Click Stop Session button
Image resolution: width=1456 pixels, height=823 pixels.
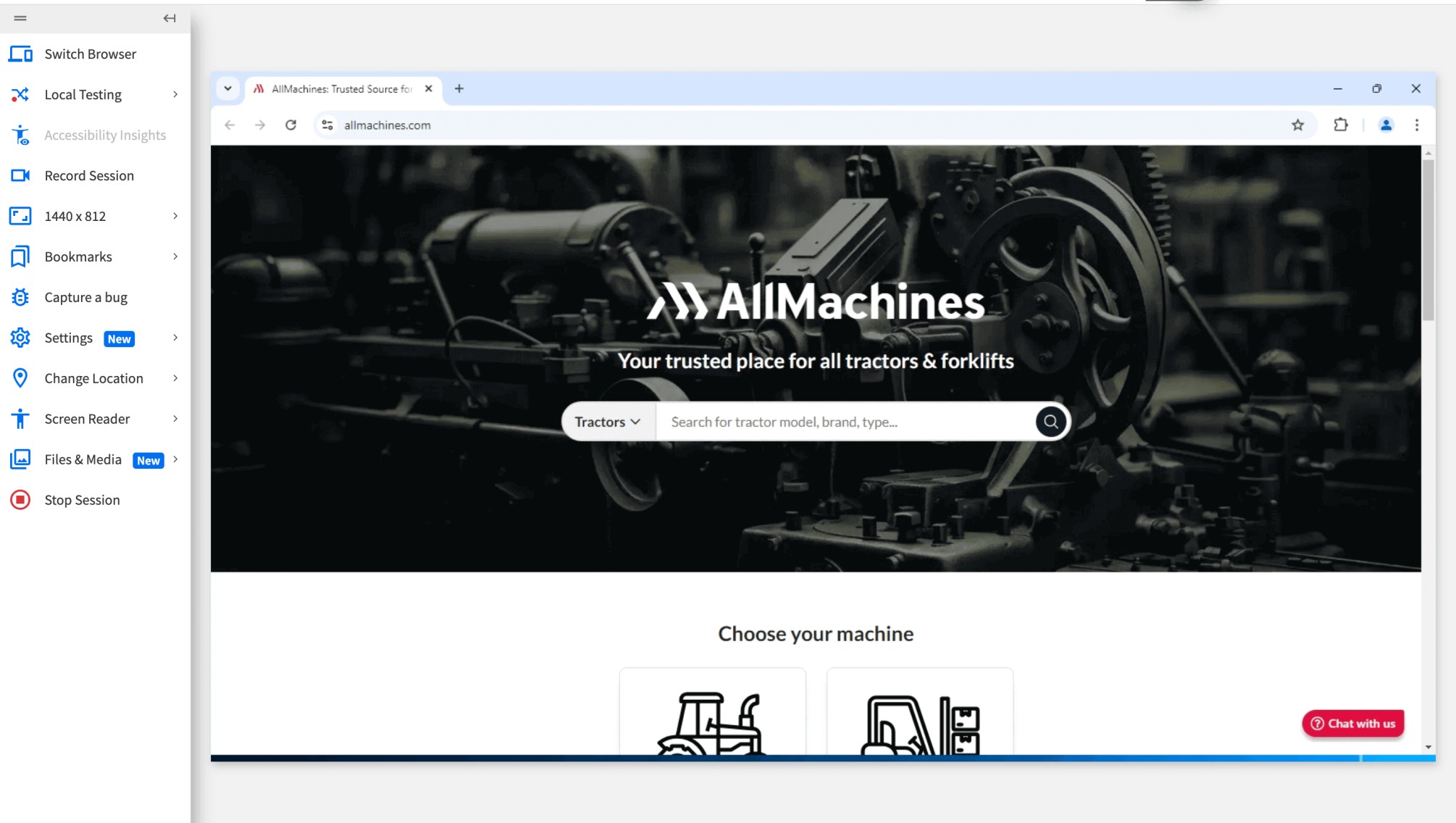(x=82, y=500)
